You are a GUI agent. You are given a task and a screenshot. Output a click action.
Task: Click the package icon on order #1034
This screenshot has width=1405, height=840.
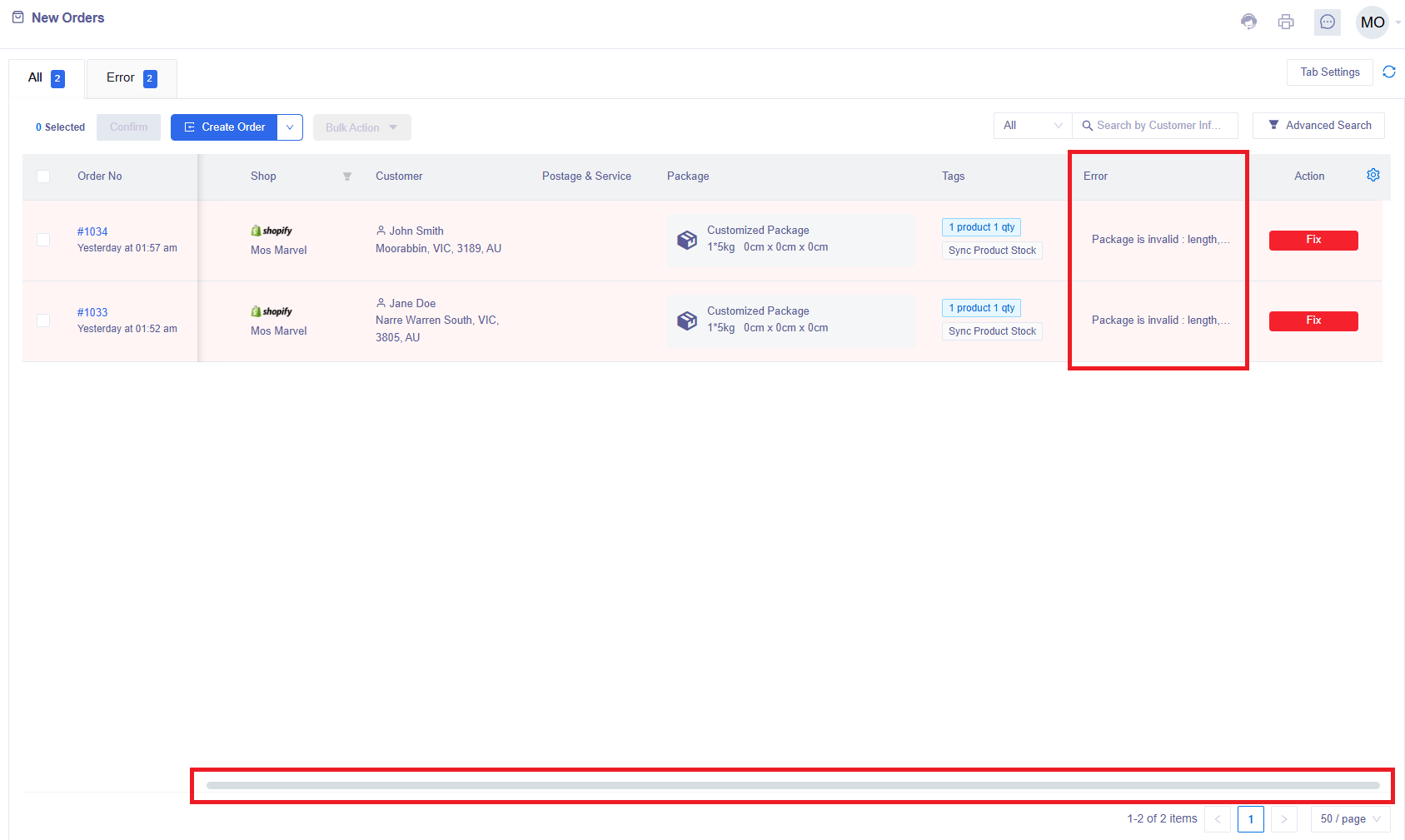(x=687, y=240)
